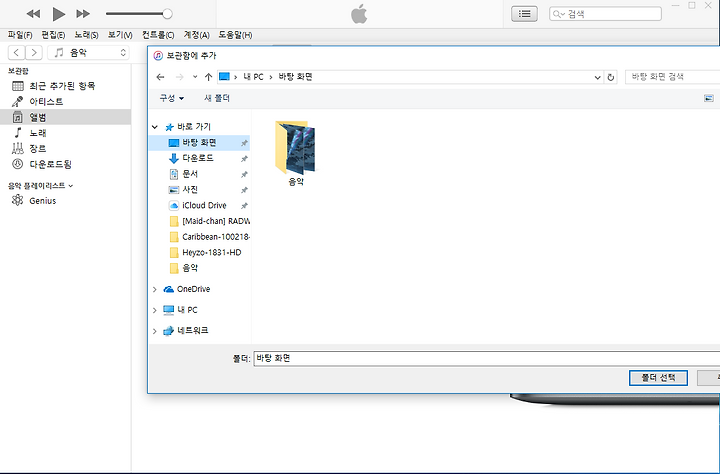The width and height of the screenshot is (720, 474).
Task: Open the 파일(F) menu
Action: [x=20, y=35]
